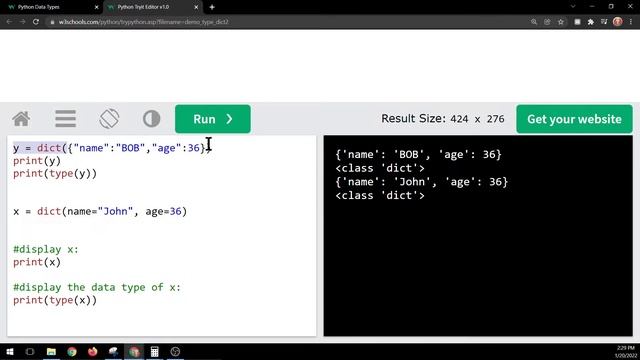Screen dimensions: 640x360
Task: Click the first <class 'dict'> output line
Action: coord(380,168)
